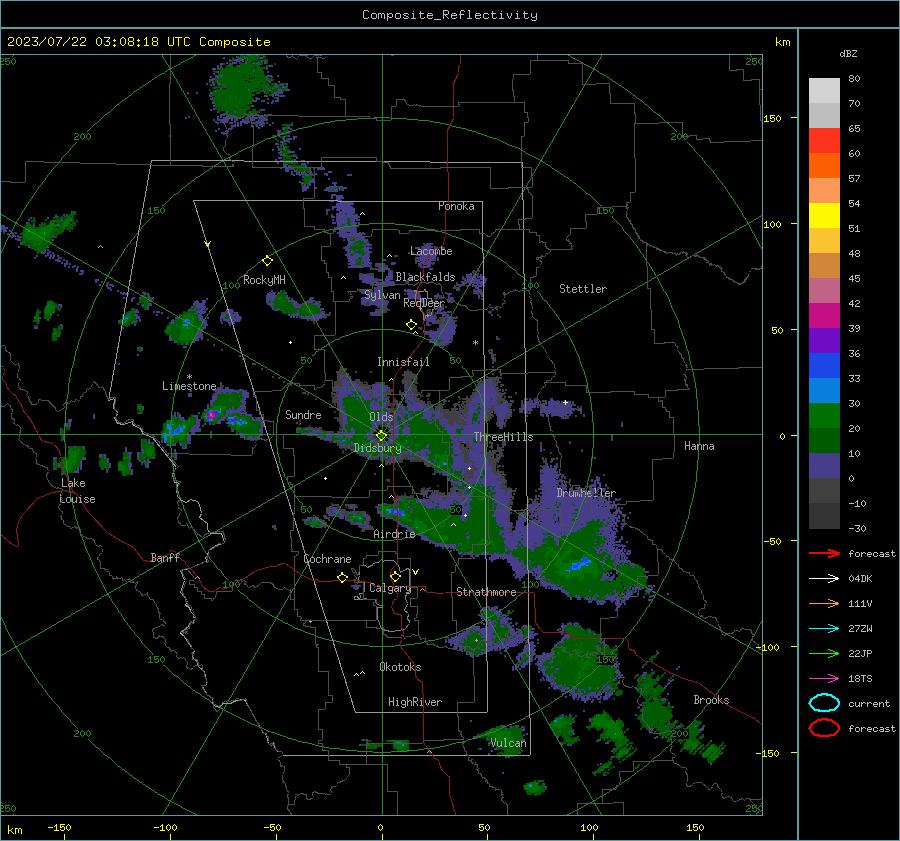Click the yellow diamond marker below RedDeer
The height and width of the screenshot is (841, 900).
coord(411,325)
